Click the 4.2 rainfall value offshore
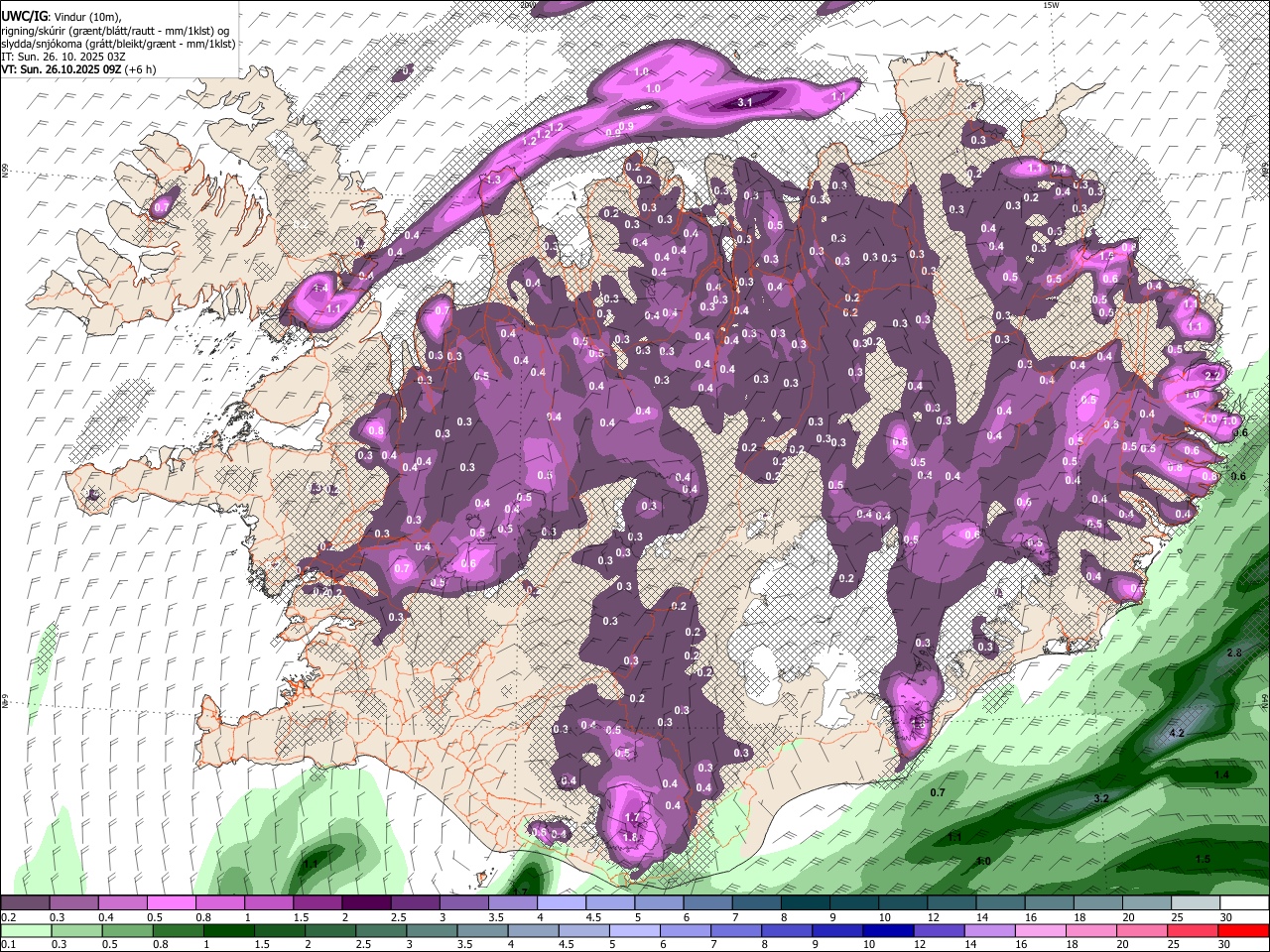This screenshot has height=952, width=1270. [1177, 733]
